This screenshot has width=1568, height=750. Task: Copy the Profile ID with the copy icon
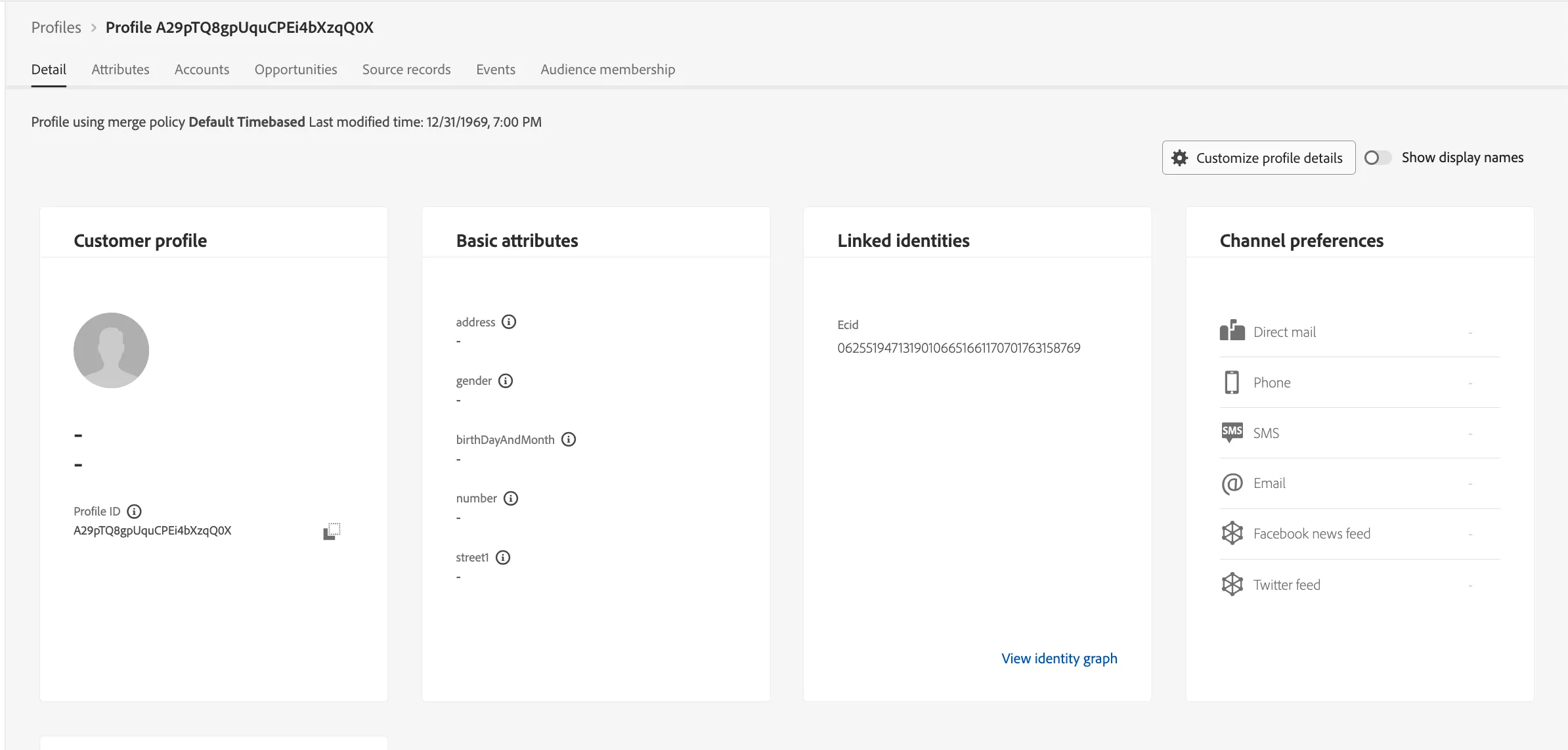pos(332,531)
